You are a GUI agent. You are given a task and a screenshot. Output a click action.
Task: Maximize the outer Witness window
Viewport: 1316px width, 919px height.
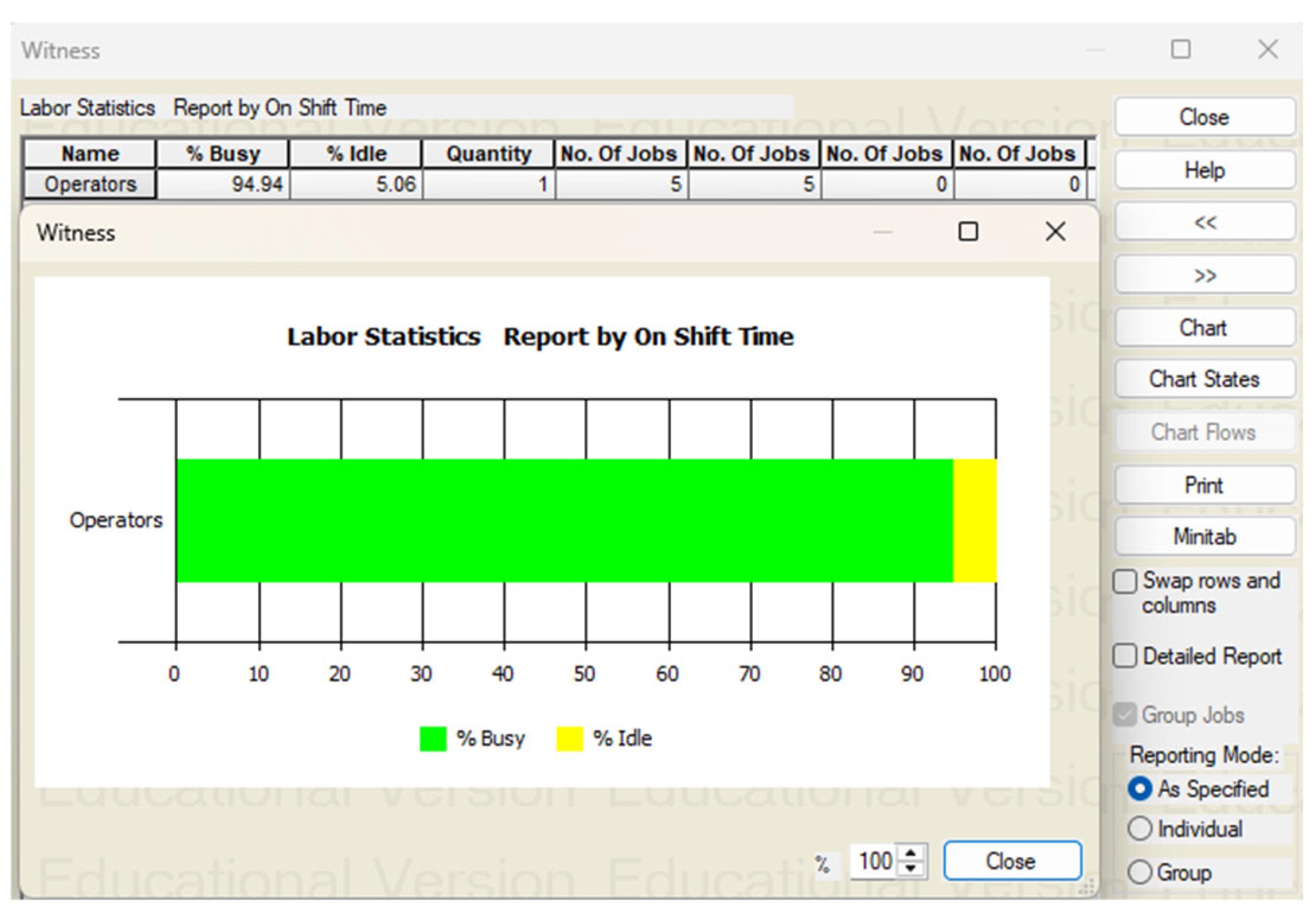pyautogui.click(x=1181, y=49)
